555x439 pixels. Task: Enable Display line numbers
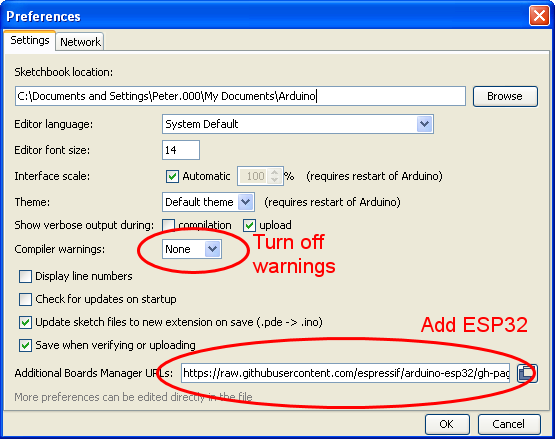point(25,276)
